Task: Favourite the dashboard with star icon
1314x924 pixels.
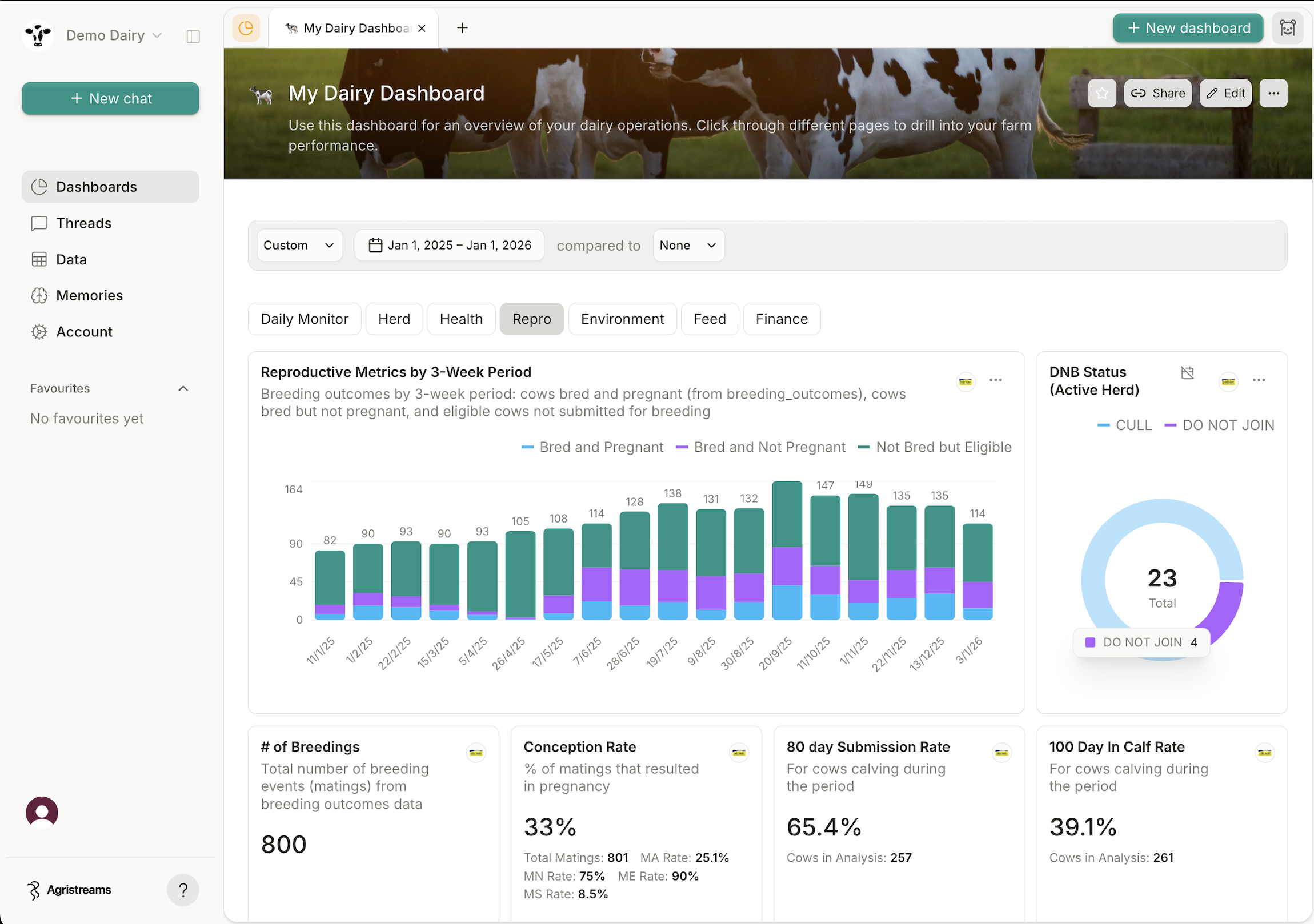Action: (x=1102, y=93)
